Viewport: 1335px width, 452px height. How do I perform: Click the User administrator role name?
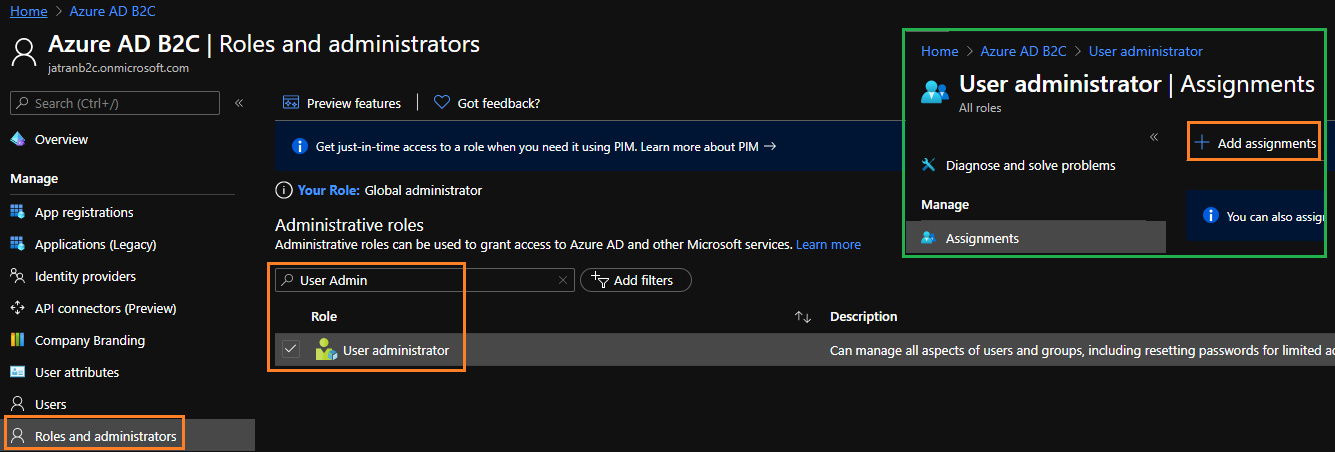tap(396, 350)
